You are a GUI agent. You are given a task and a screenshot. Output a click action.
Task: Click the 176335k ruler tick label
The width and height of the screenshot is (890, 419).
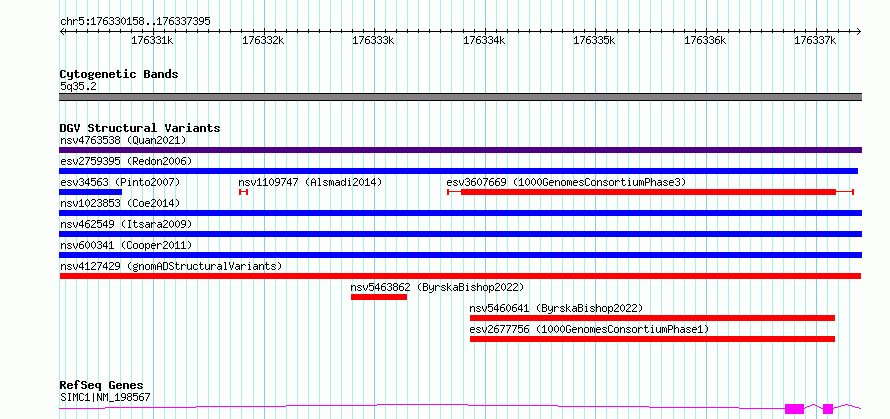pyautogui.click(x=594, y=41)
